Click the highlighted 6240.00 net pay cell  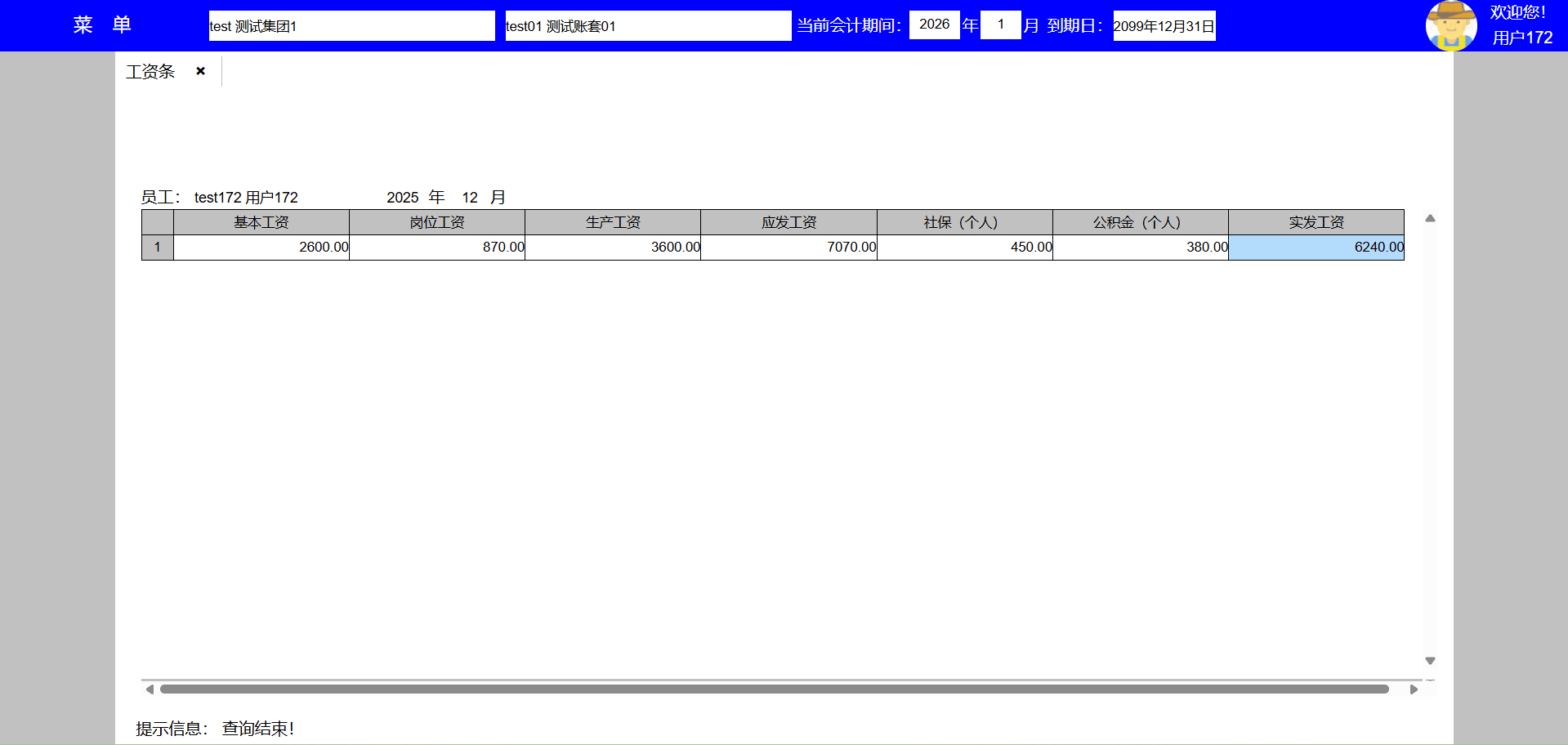[x=1316, y=248]
